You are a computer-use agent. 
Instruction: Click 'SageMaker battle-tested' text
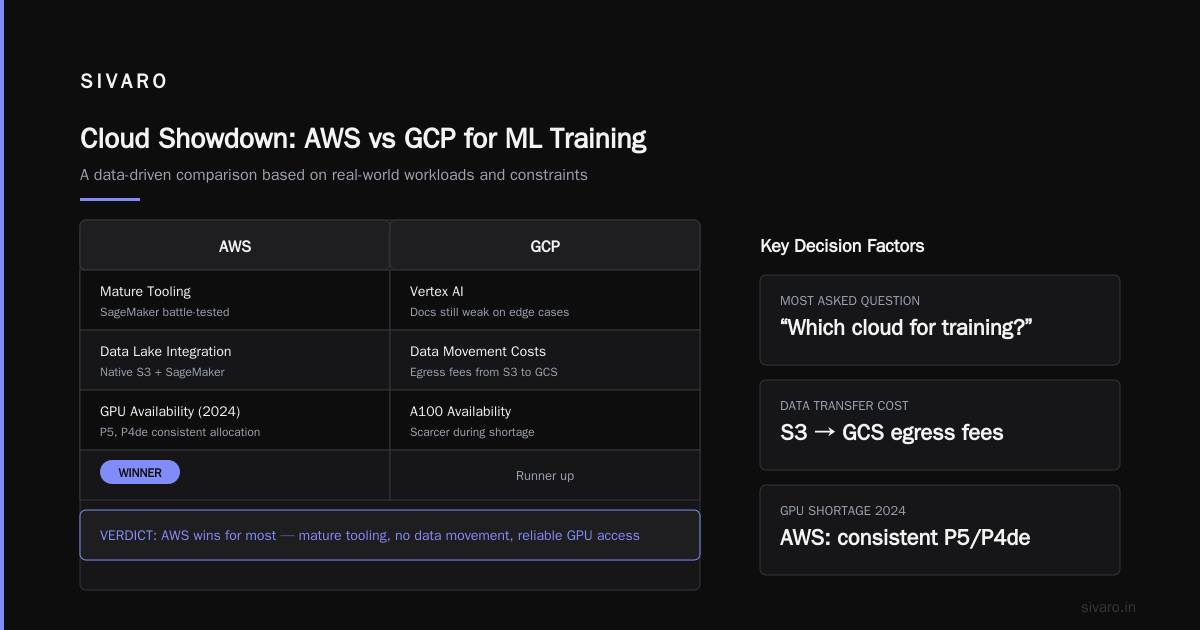point(165,312)
